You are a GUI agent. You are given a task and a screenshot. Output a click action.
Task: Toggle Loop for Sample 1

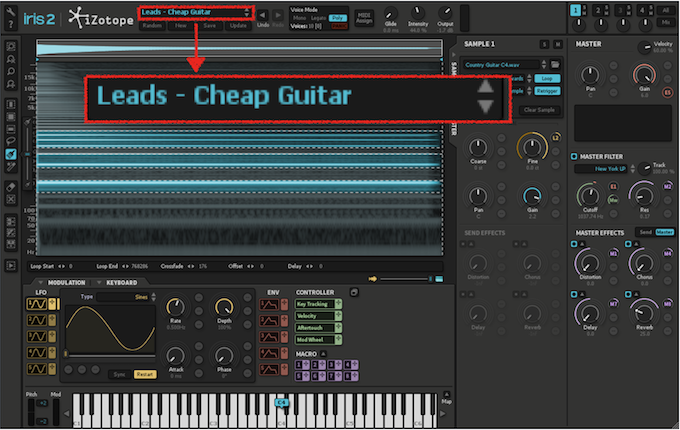point(547,78)
